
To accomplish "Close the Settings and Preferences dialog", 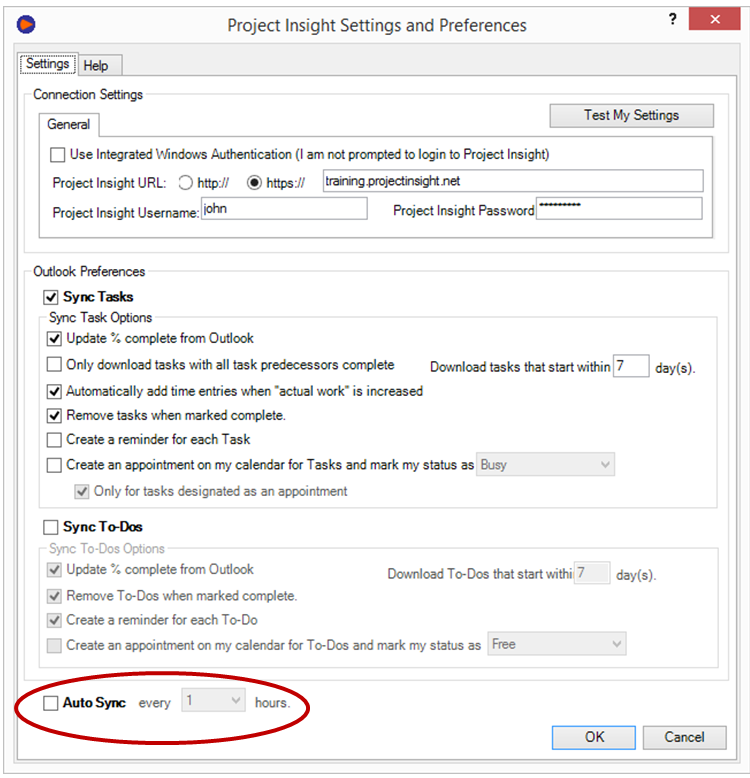I will [714, 19].
